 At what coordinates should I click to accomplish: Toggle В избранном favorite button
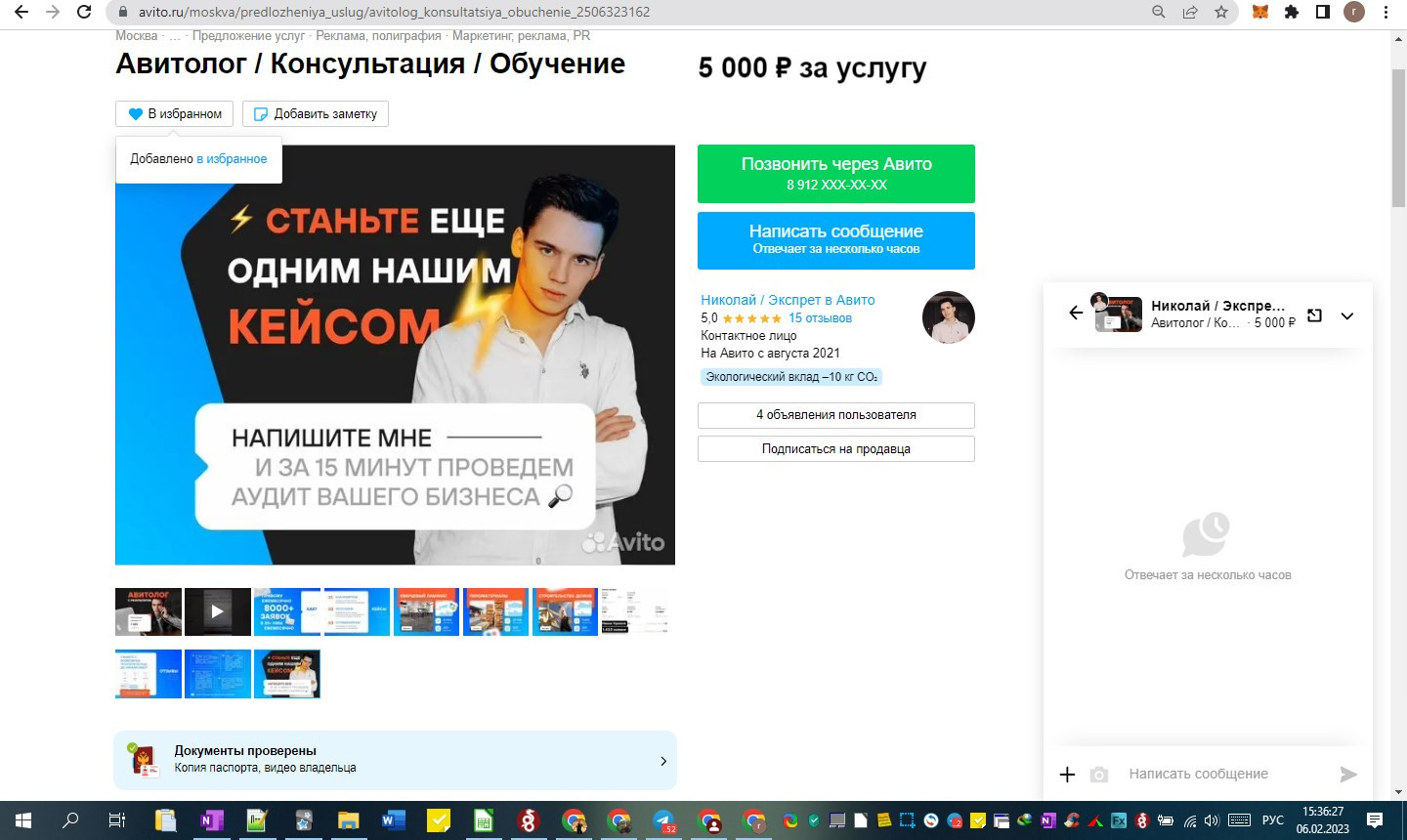pyautogui.click(x=175, y=114)
